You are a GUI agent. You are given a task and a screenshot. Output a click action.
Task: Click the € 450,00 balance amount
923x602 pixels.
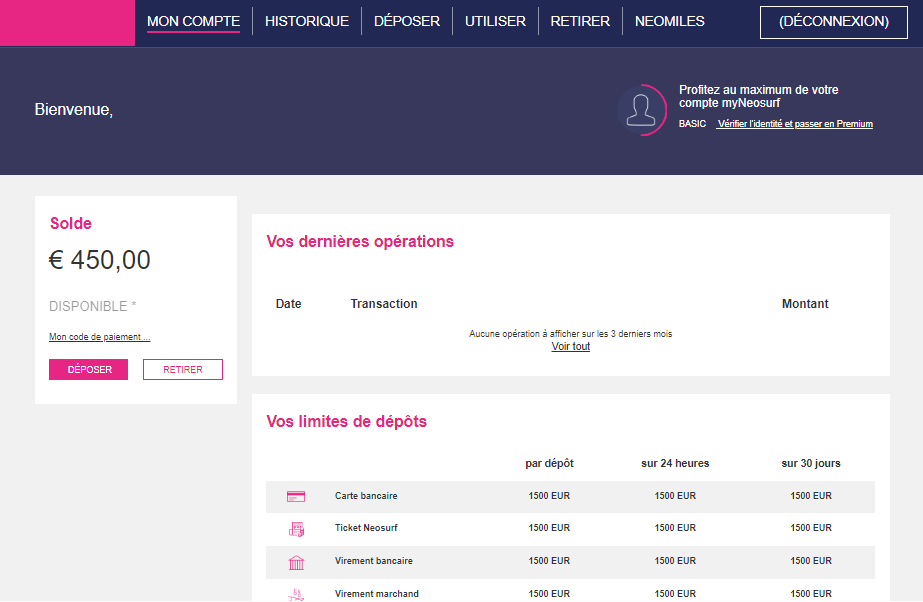tap(99, 260)
